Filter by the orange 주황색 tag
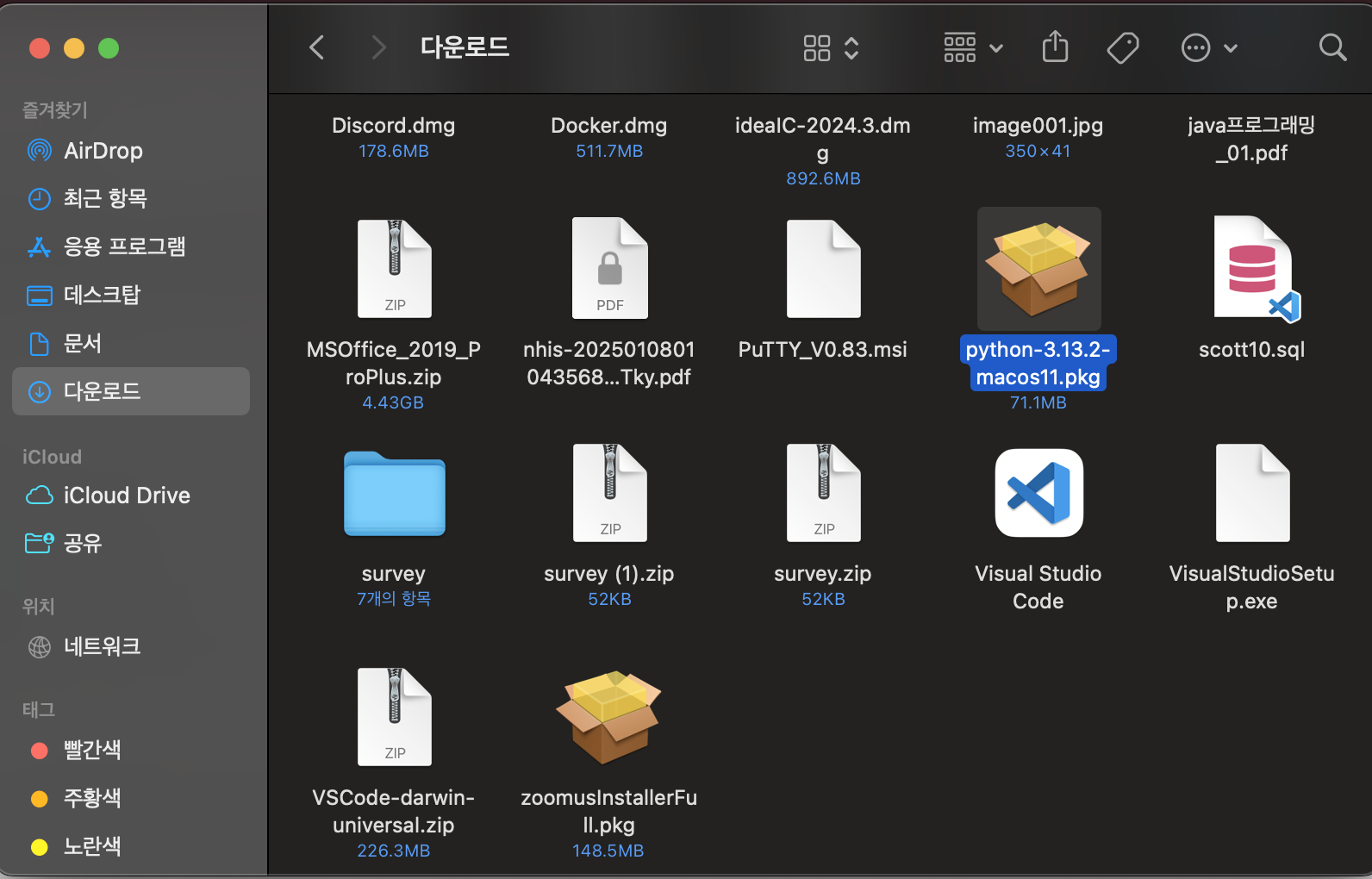The width and height of the screenshot is (1372, 879). (x=131, y=798)
